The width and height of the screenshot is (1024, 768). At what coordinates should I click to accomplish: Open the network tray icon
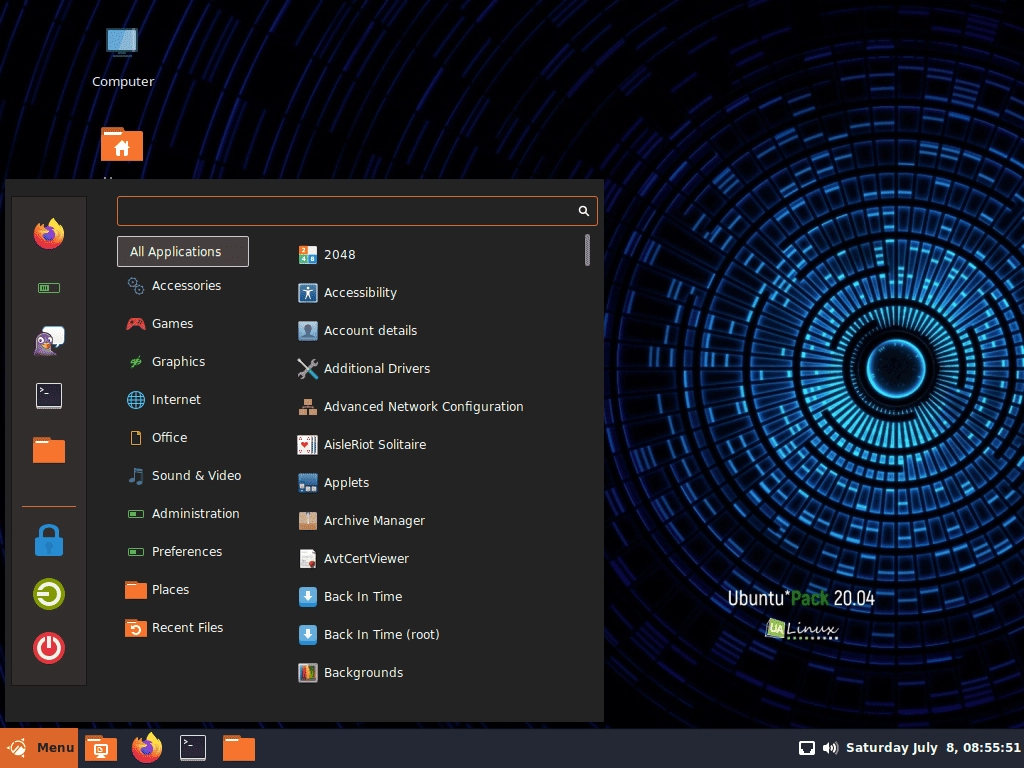click(807, 748)
